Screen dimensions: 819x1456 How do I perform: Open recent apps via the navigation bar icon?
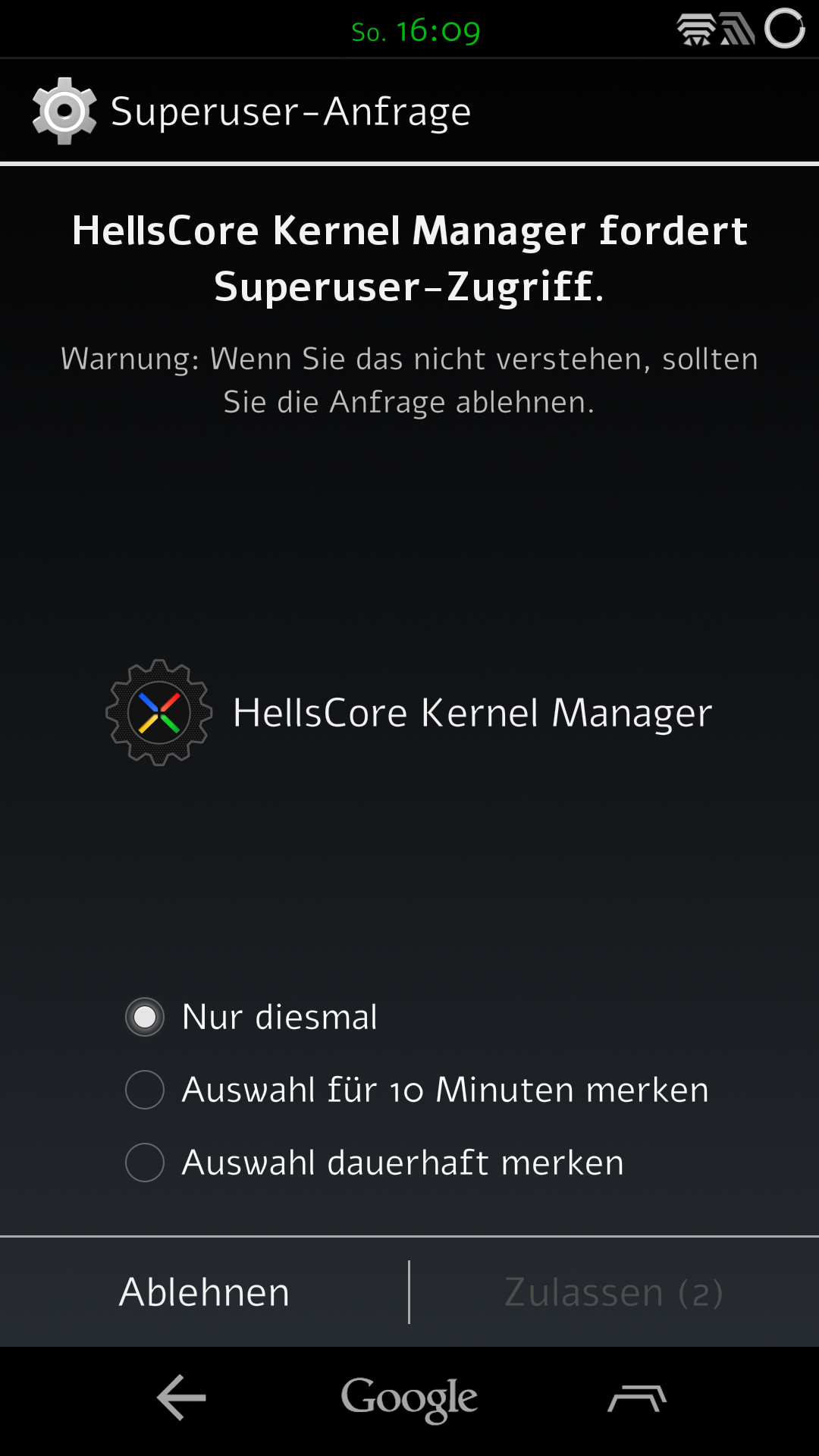click(637, 1398)
